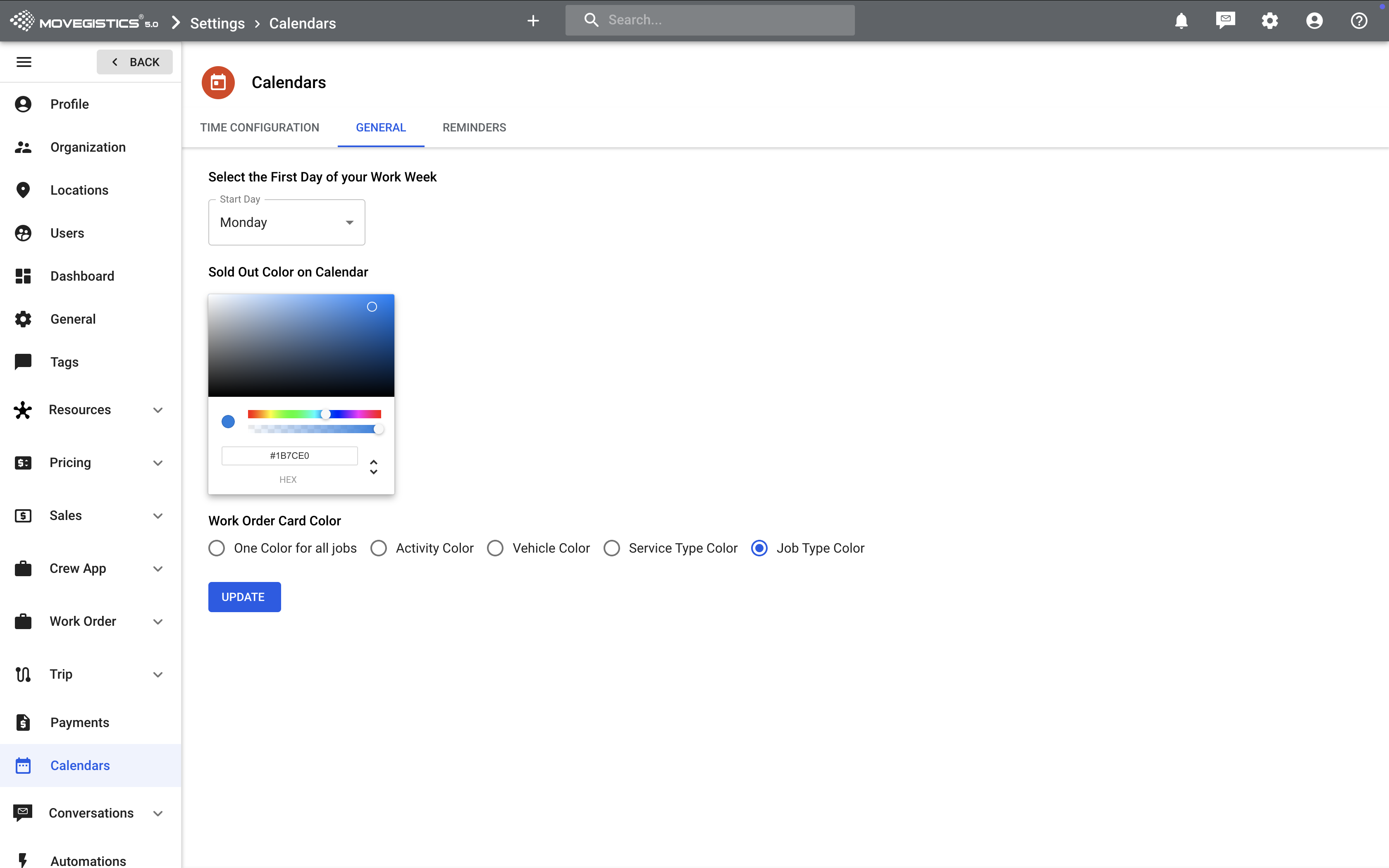Viewport: 1389px width, 868px height.
Task: Click the Movegistics logo
Action: (x=84, y=22)
